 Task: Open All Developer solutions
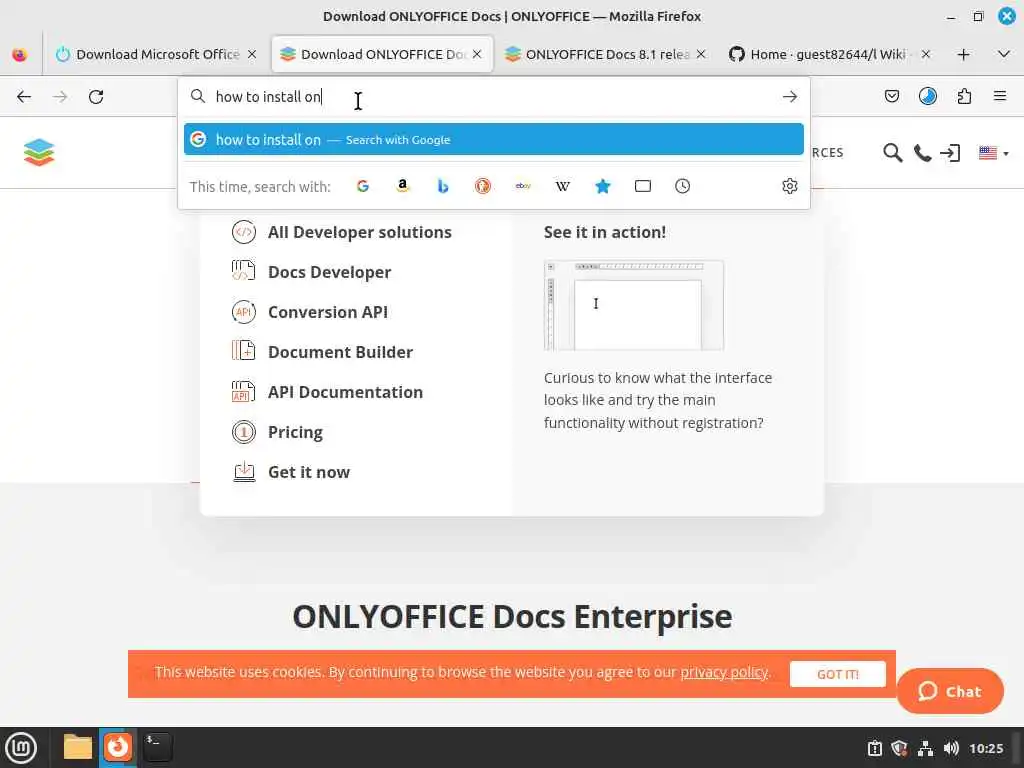tap(359, 232)
